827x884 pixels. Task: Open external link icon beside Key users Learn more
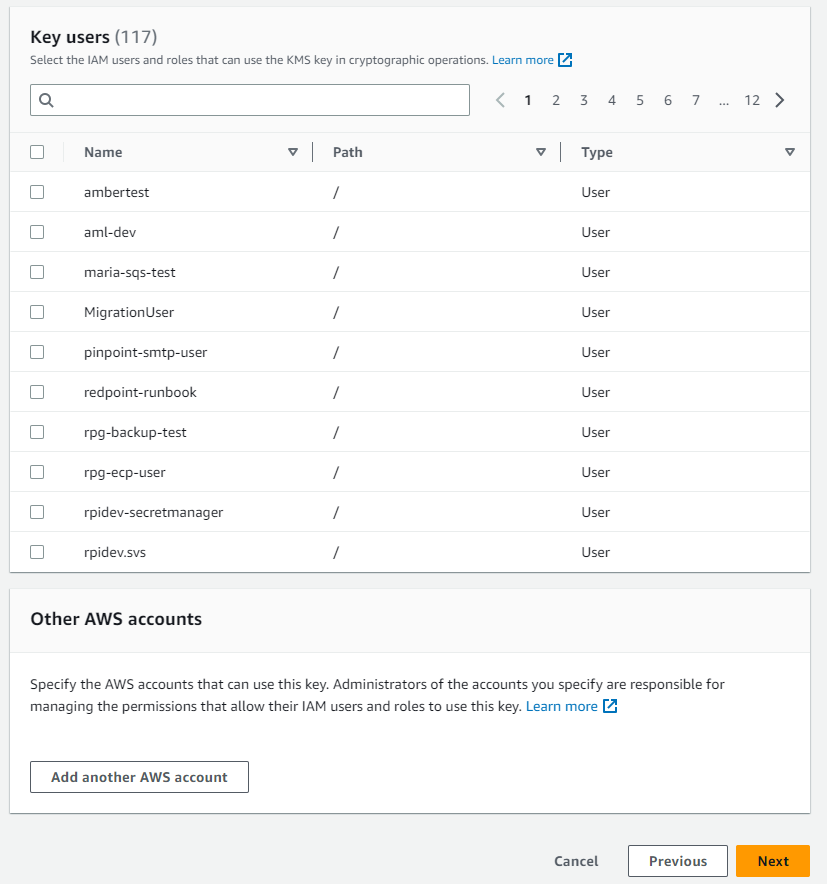click(x=565, y=60)
